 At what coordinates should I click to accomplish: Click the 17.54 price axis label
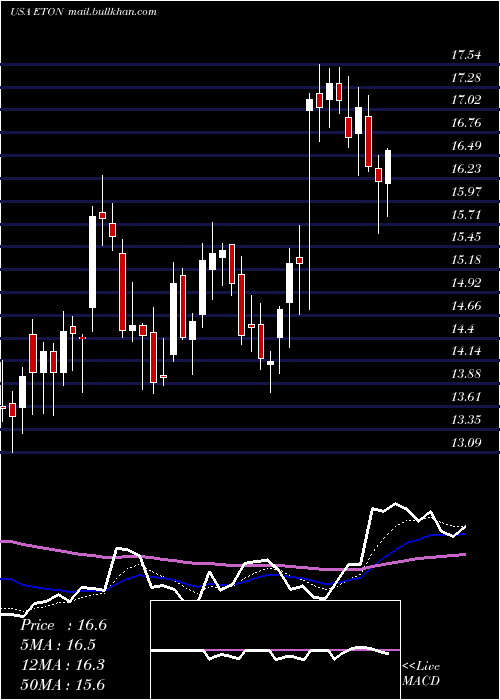(466, 55)
